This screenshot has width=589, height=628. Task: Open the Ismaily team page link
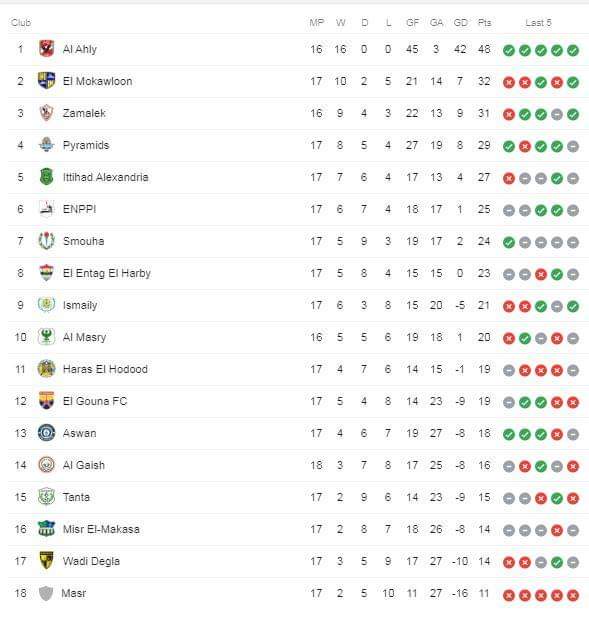[x=80, y=305]
